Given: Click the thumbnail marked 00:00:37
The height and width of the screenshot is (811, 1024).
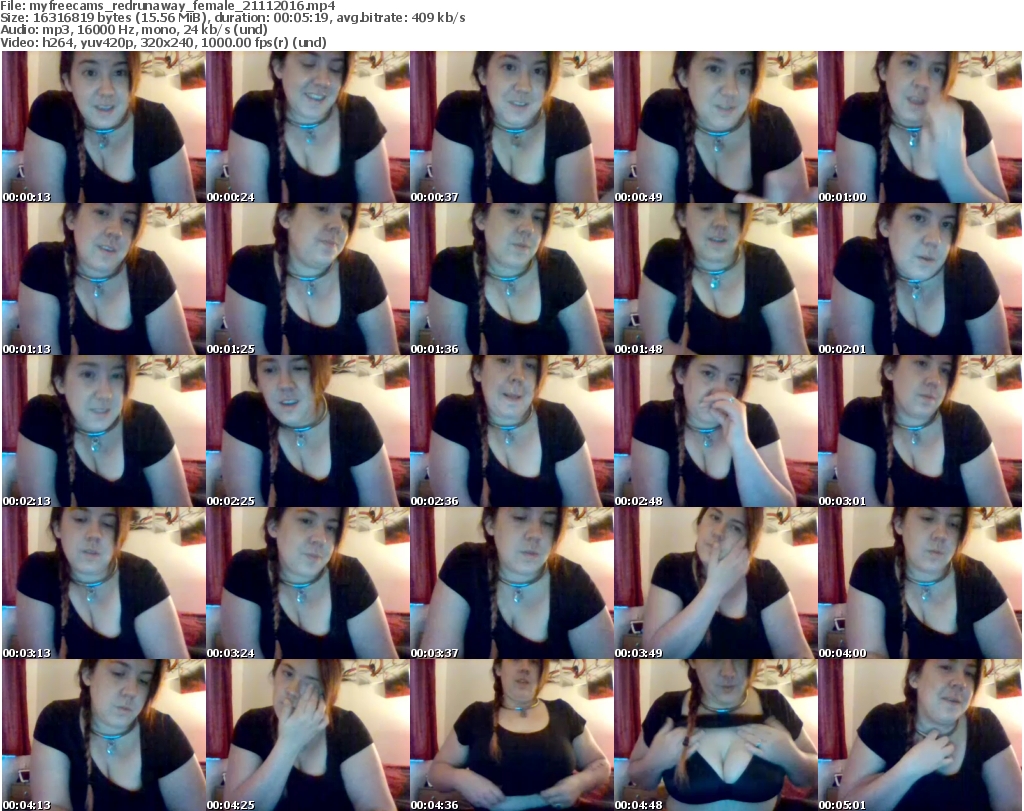Looking at the screenshot, I should click(x=511, y=127).
